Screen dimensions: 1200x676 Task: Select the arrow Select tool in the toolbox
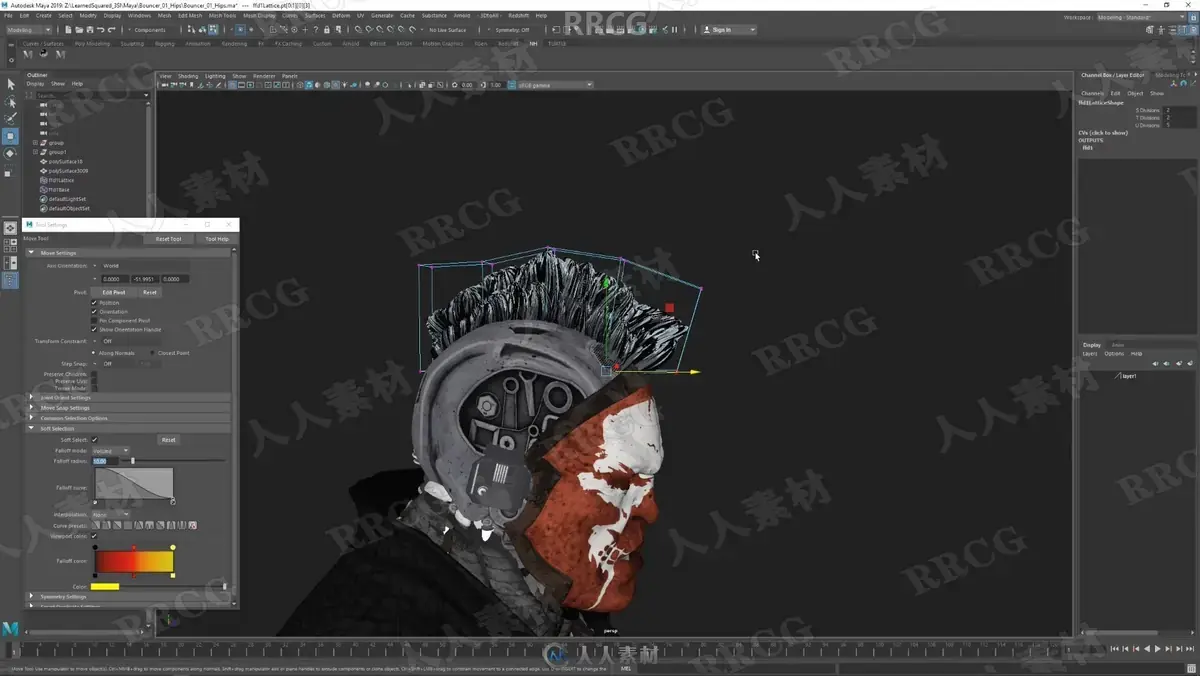10,84
